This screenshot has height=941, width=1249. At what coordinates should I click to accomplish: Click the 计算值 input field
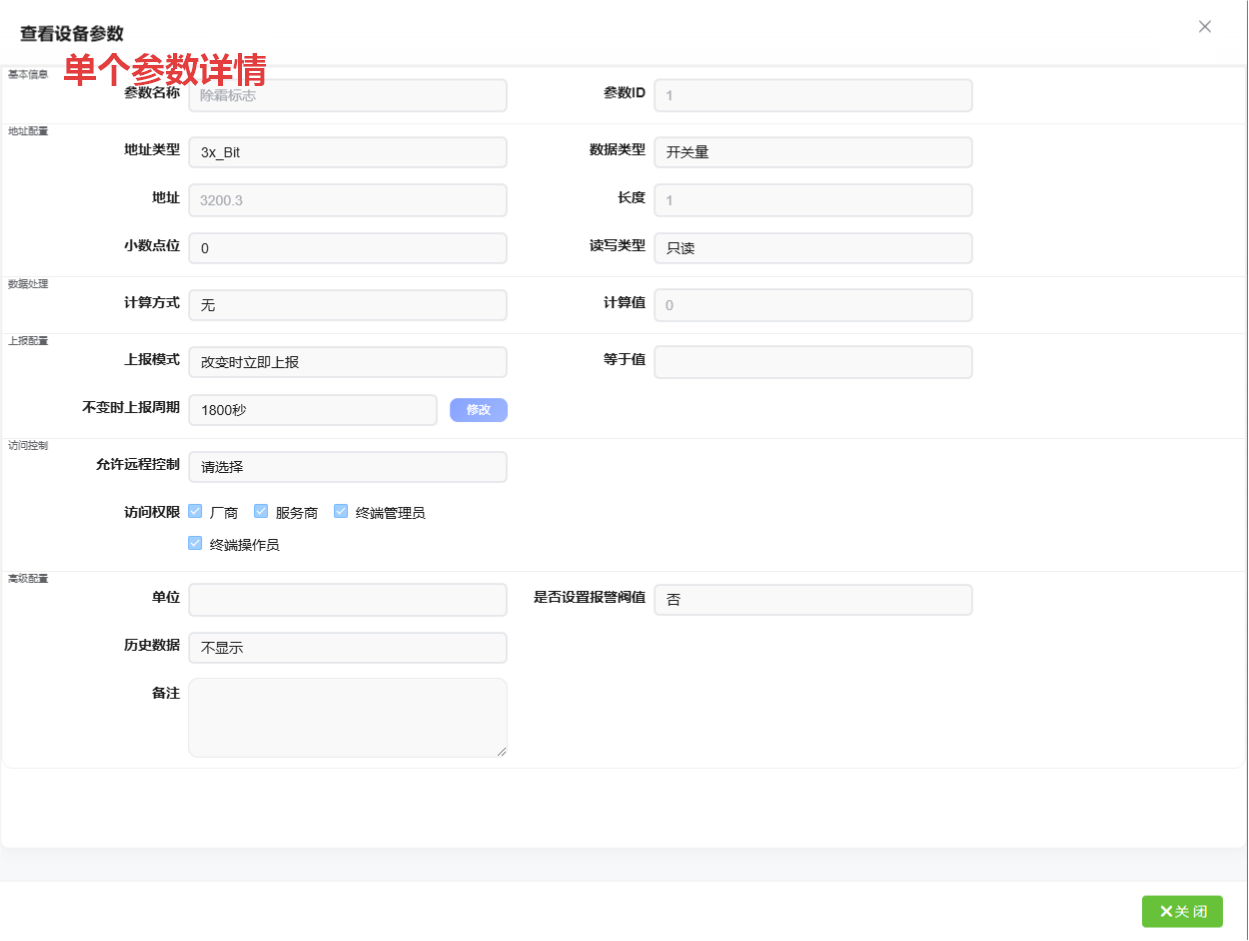pyautogui.click(x=813, y=305)
